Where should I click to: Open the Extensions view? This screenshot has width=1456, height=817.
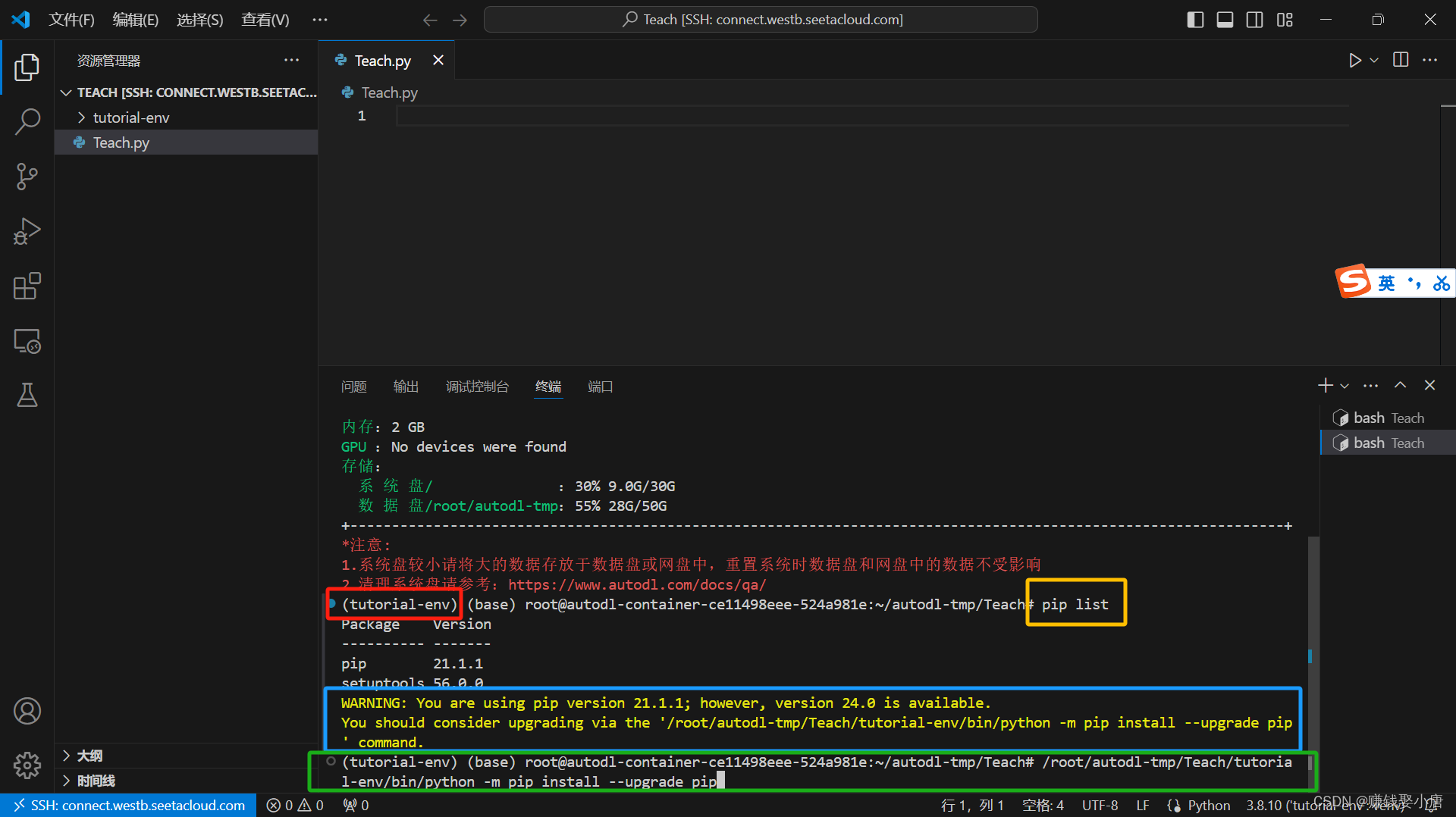click(x=27, y=286)
